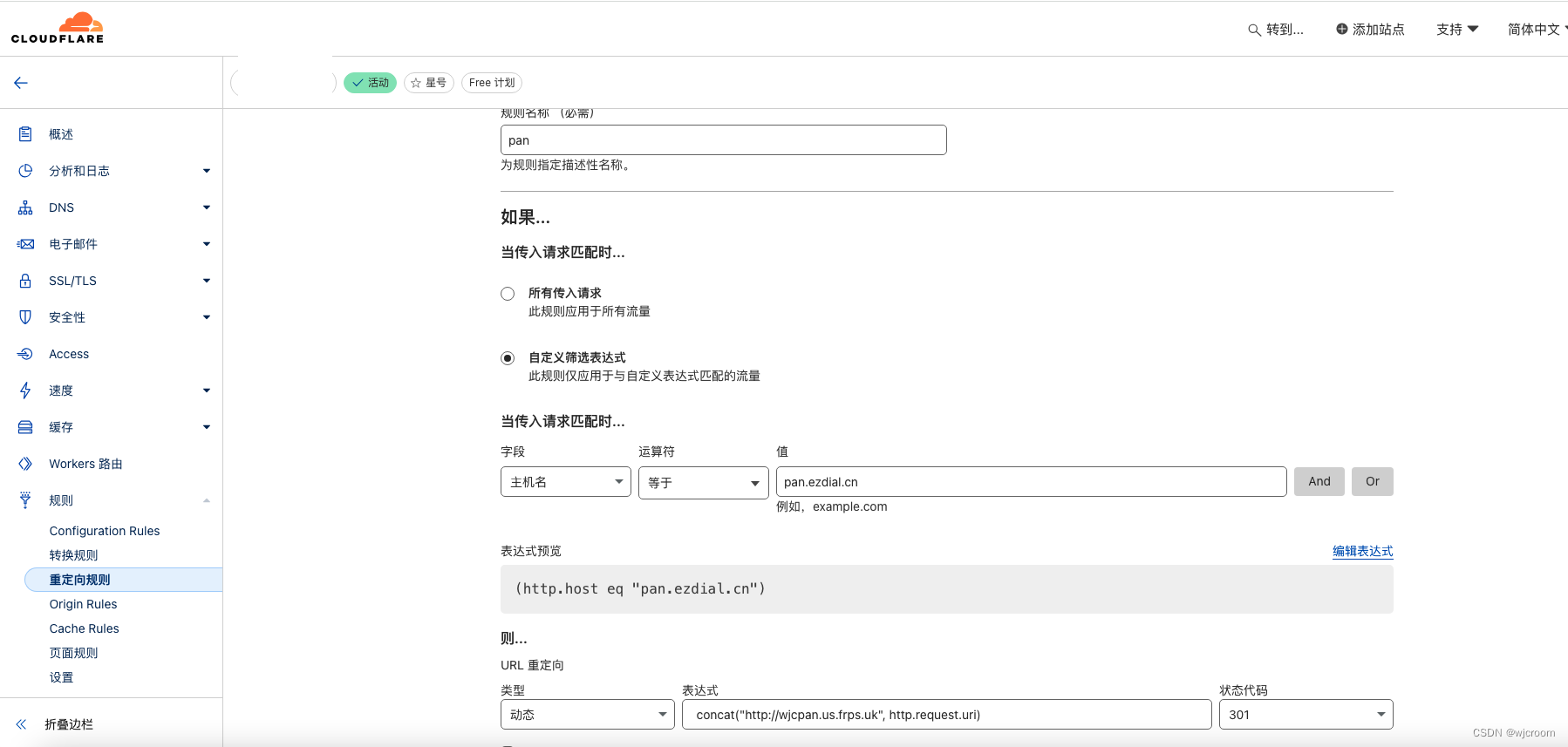The height and width of the screenshot is (747, 1568).
Task: Expand the 速度 menu arrow
Action: click(x=207, y=390)
